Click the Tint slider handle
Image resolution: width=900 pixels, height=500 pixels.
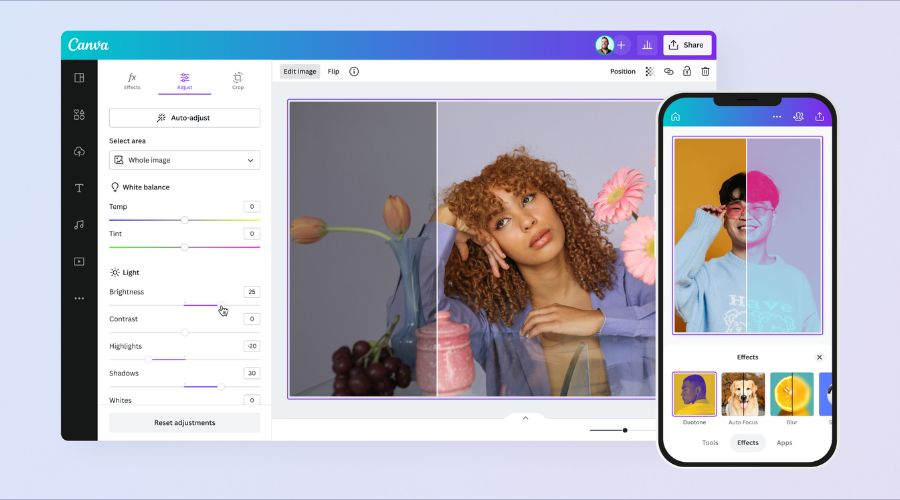(185, 247)
